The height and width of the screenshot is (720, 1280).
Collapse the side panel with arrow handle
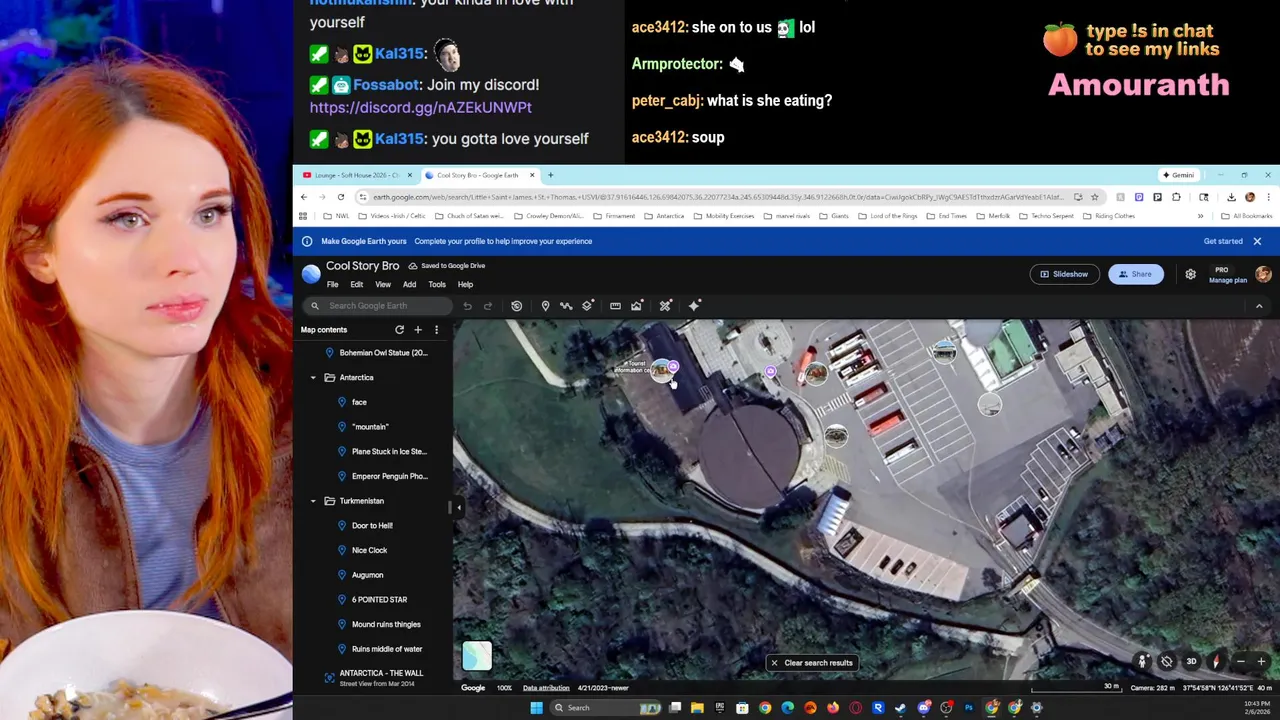click(458, 508)
